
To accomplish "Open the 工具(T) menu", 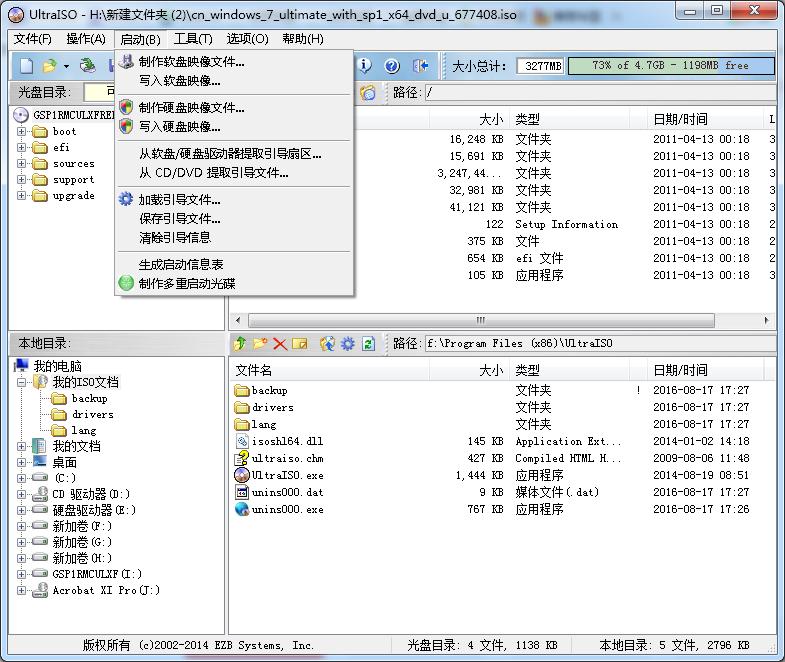I will click(193, 39).
